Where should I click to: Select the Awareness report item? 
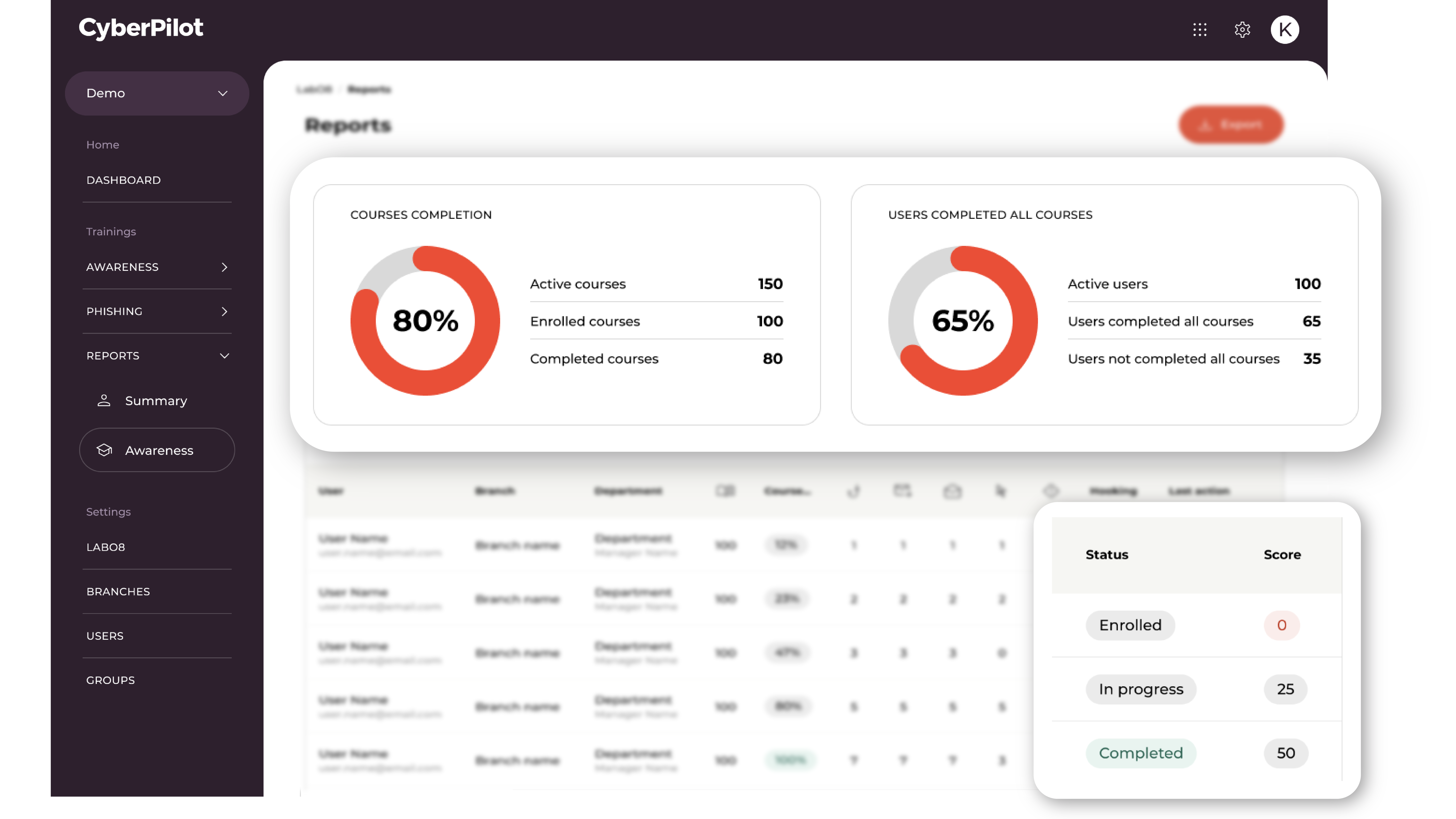pos(157,450)
